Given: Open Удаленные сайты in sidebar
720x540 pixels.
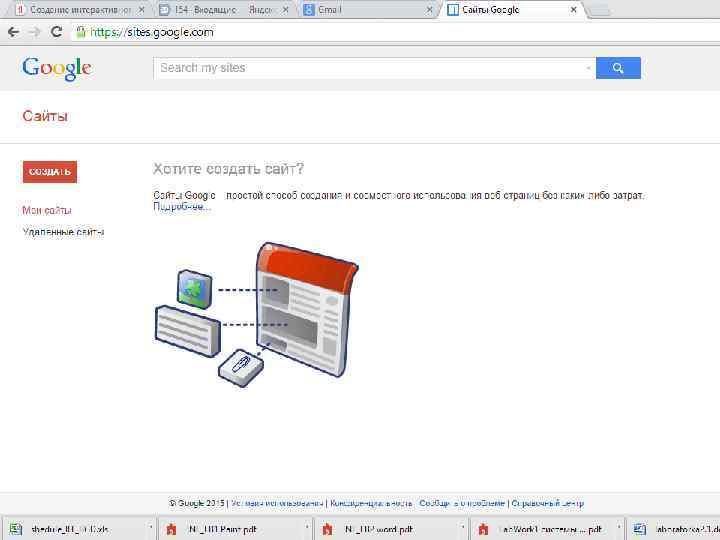Looking at the screenshot, I should (63, 232).
